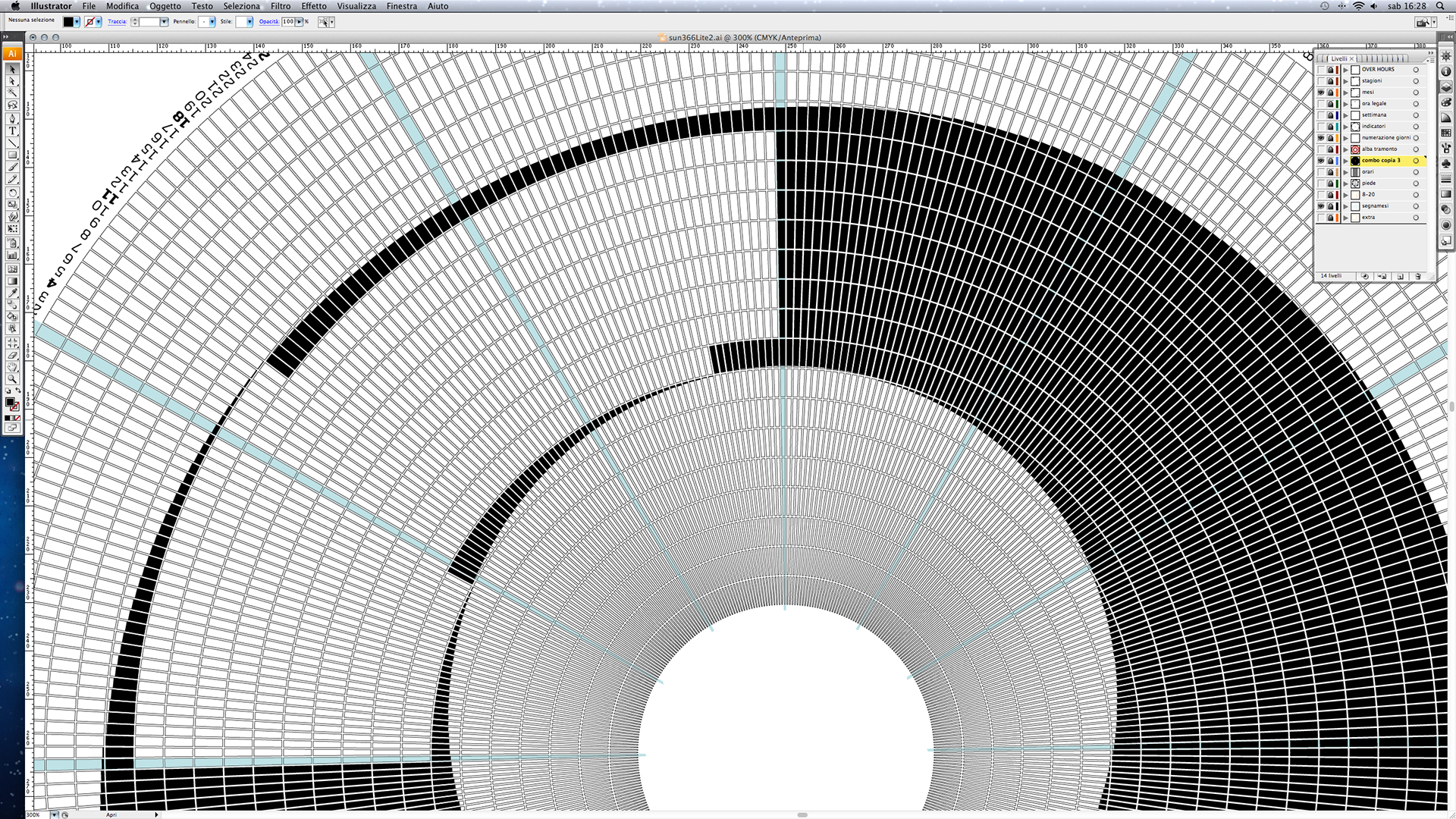Select the Hand tool
The width and height of the screenshot is (1456, 819).
click(x=12, y=366)
